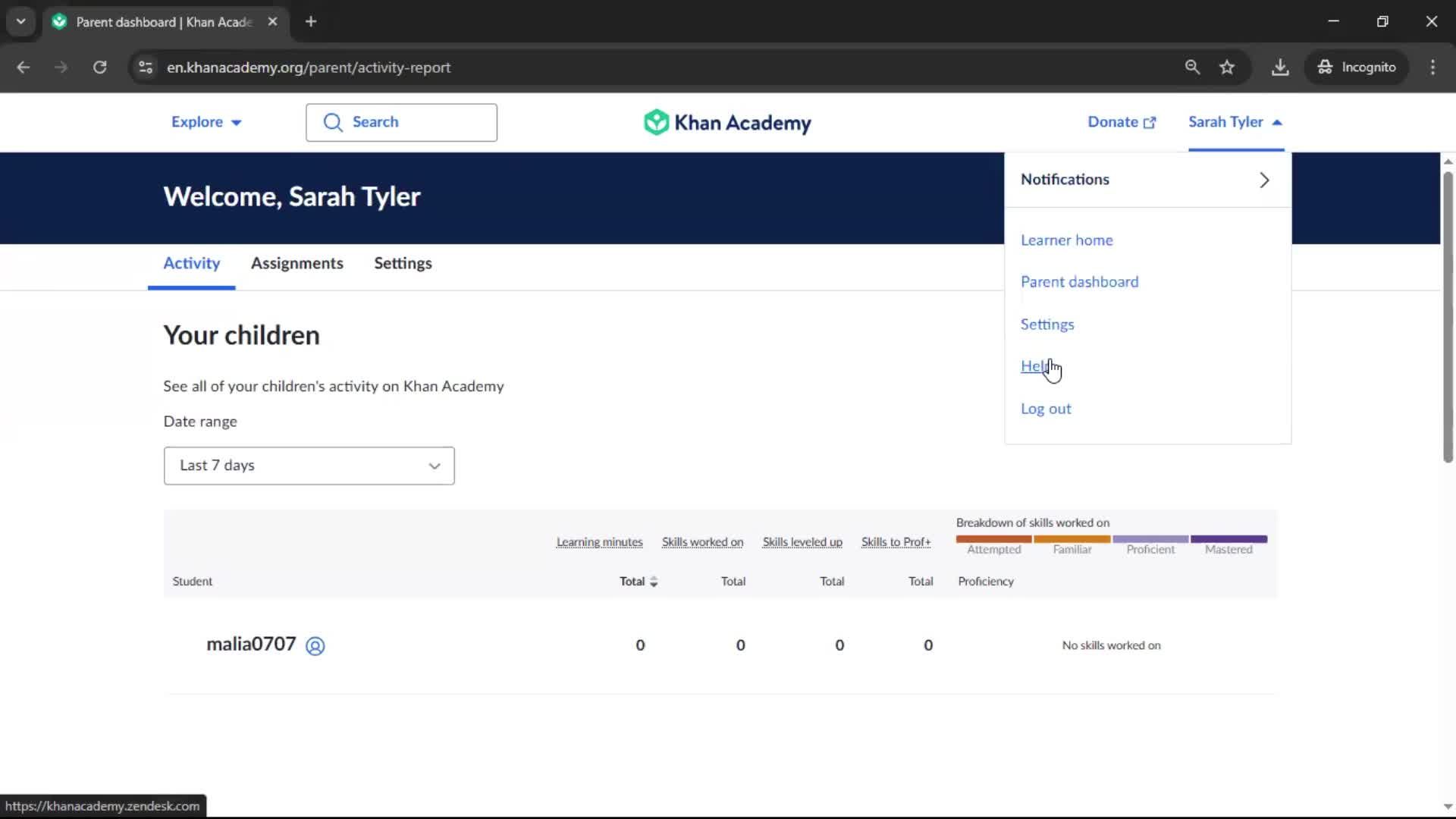This screenshot has width=1456, height=819.
Task: Choose Log out from the account menu
Action: (x=1046, y=409)
